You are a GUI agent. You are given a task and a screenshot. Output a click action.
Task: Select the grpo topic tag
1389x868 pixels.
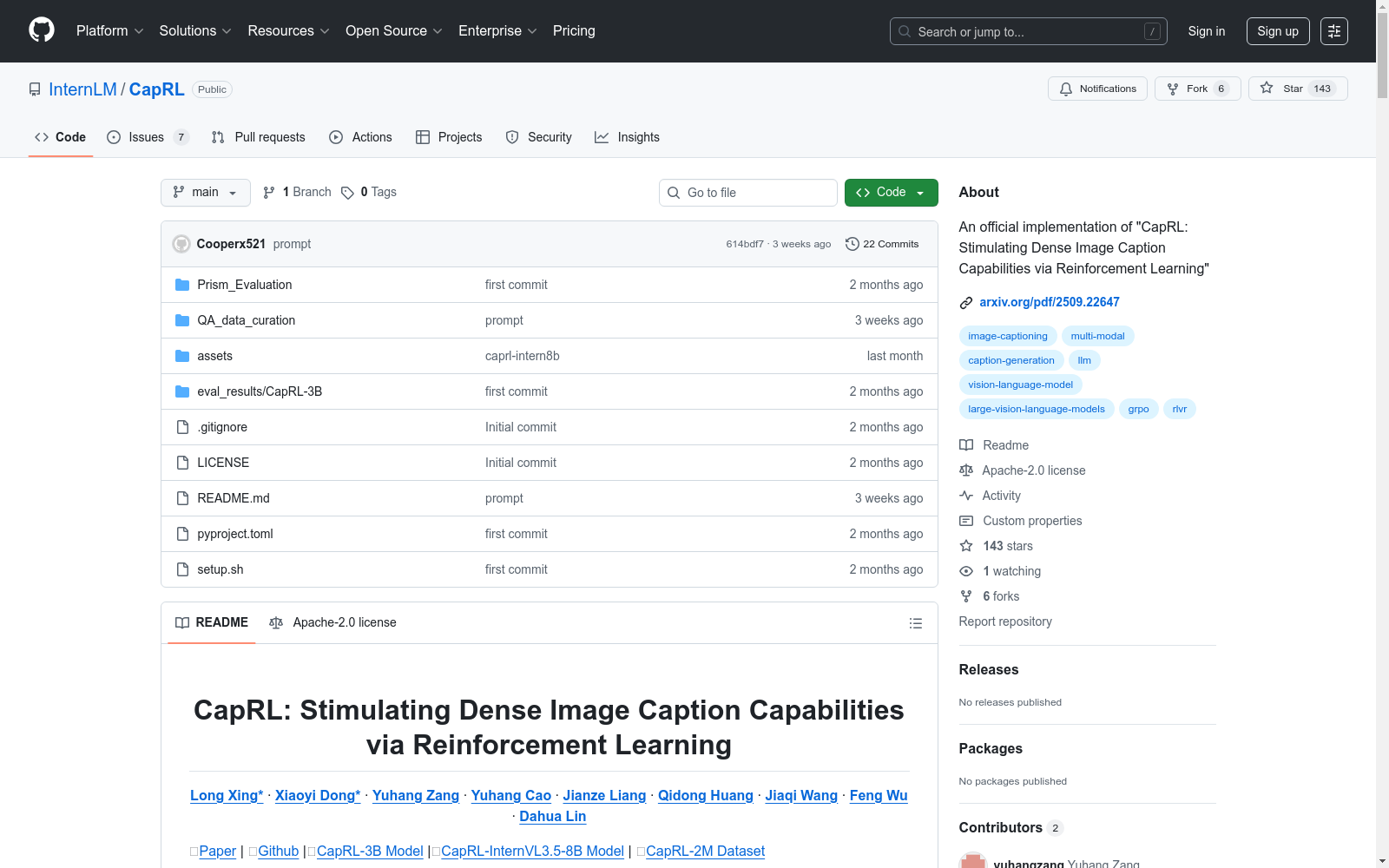pyautogui.click(x=1138, y=409)
